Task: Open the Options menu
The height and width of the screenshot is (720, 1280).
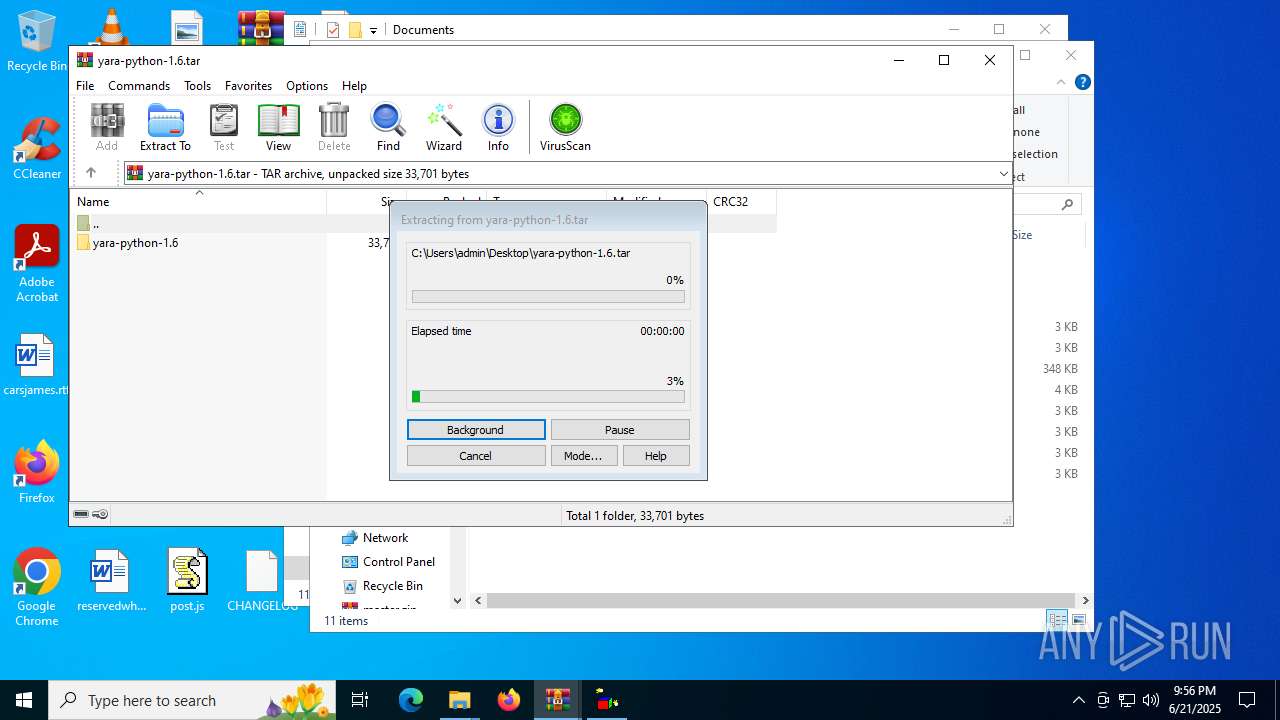Action: tap(307, 86)
